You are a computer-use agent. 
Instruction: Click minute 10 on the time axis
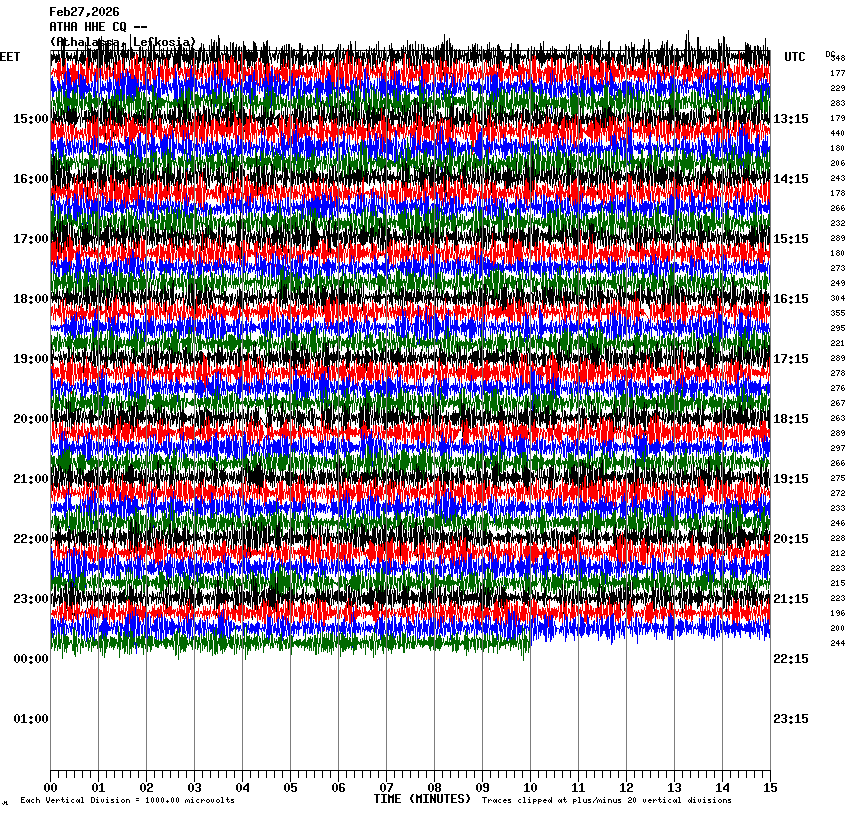530,788
